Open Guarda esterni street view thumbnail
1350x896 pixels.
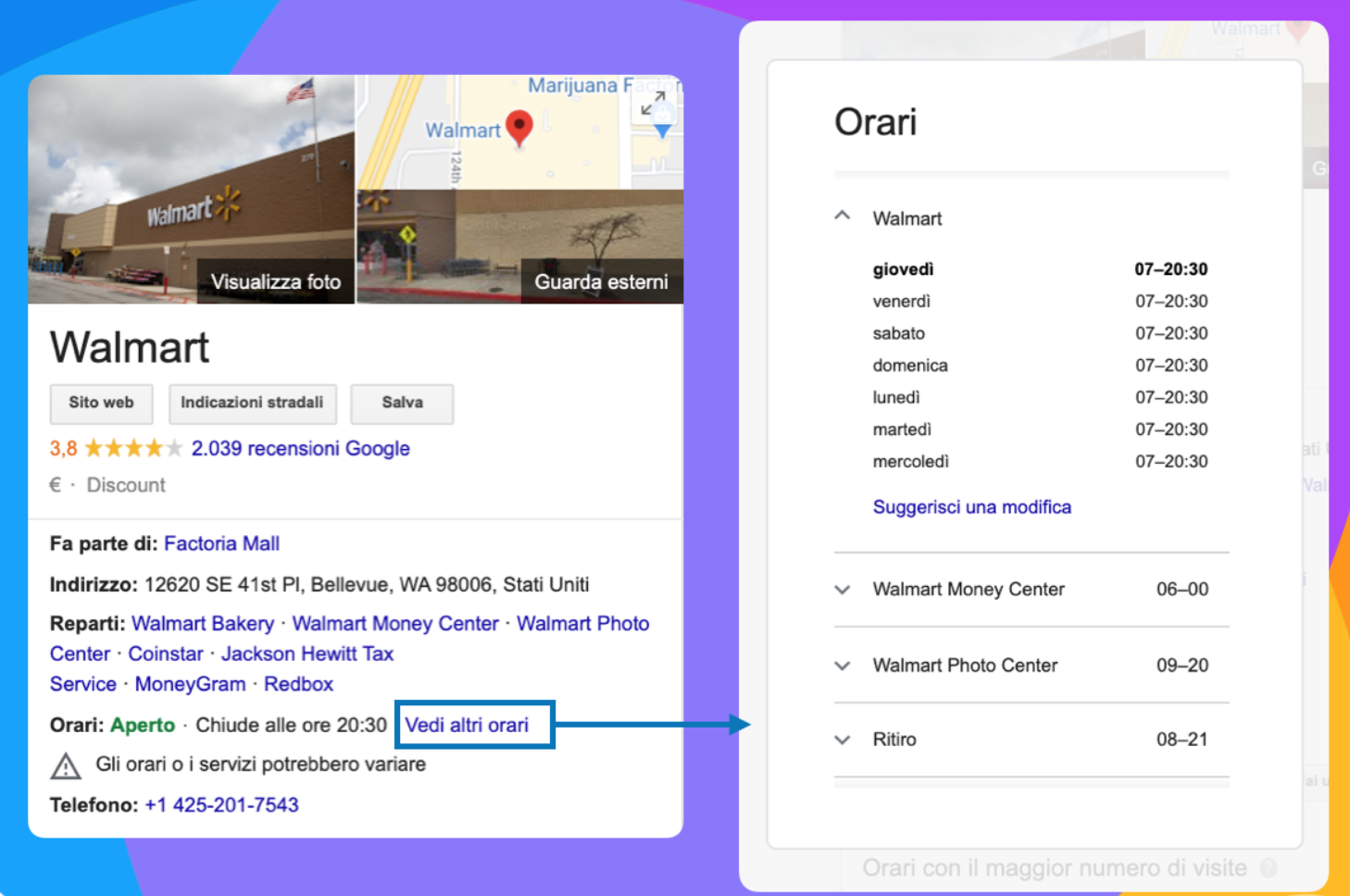pyautogui.click(x=520, y=246)
